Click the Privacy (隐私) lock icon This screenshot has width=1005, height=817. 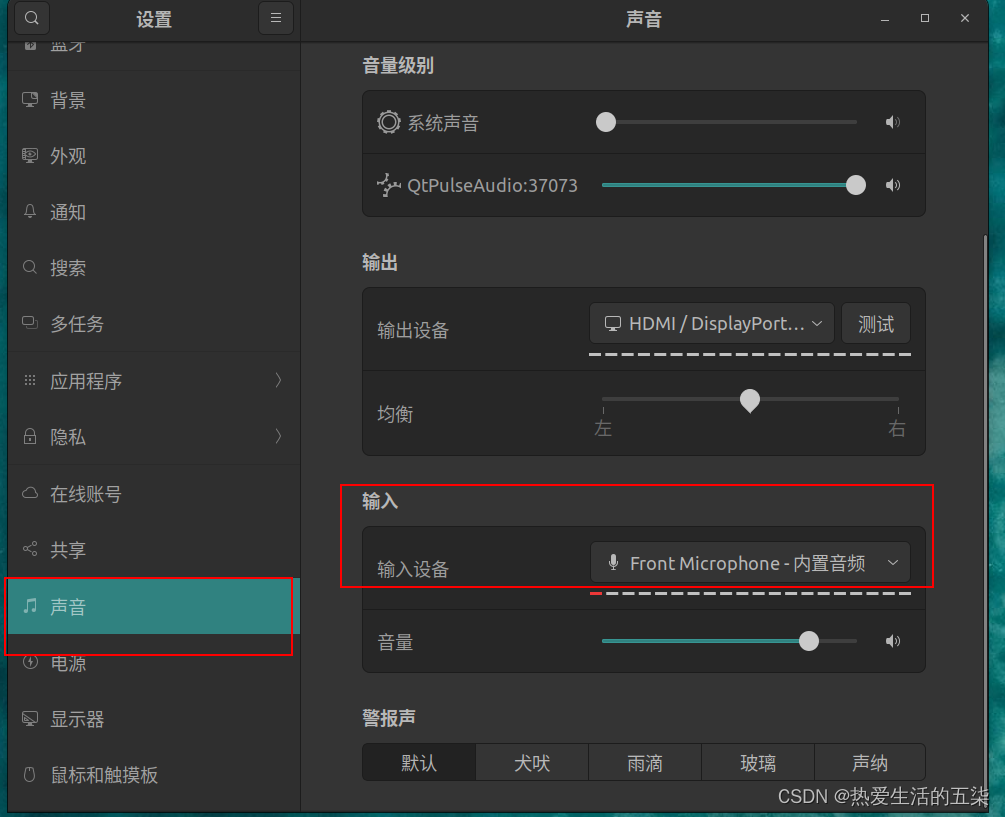[29, 436]
